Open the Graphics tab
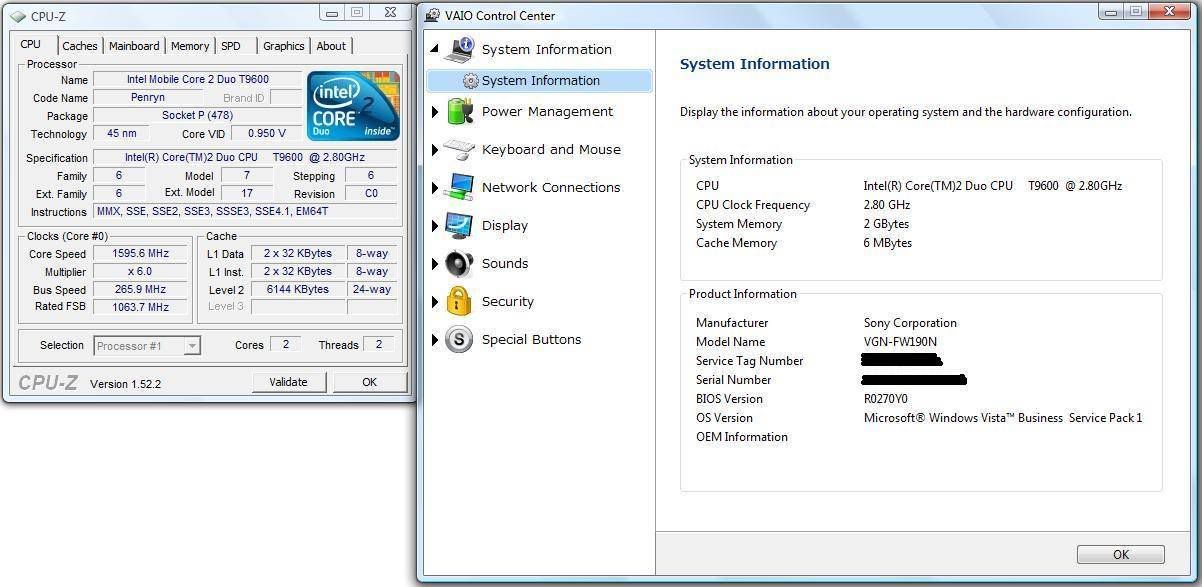This screenshot has height=587, width=1202. click(284, 46)
